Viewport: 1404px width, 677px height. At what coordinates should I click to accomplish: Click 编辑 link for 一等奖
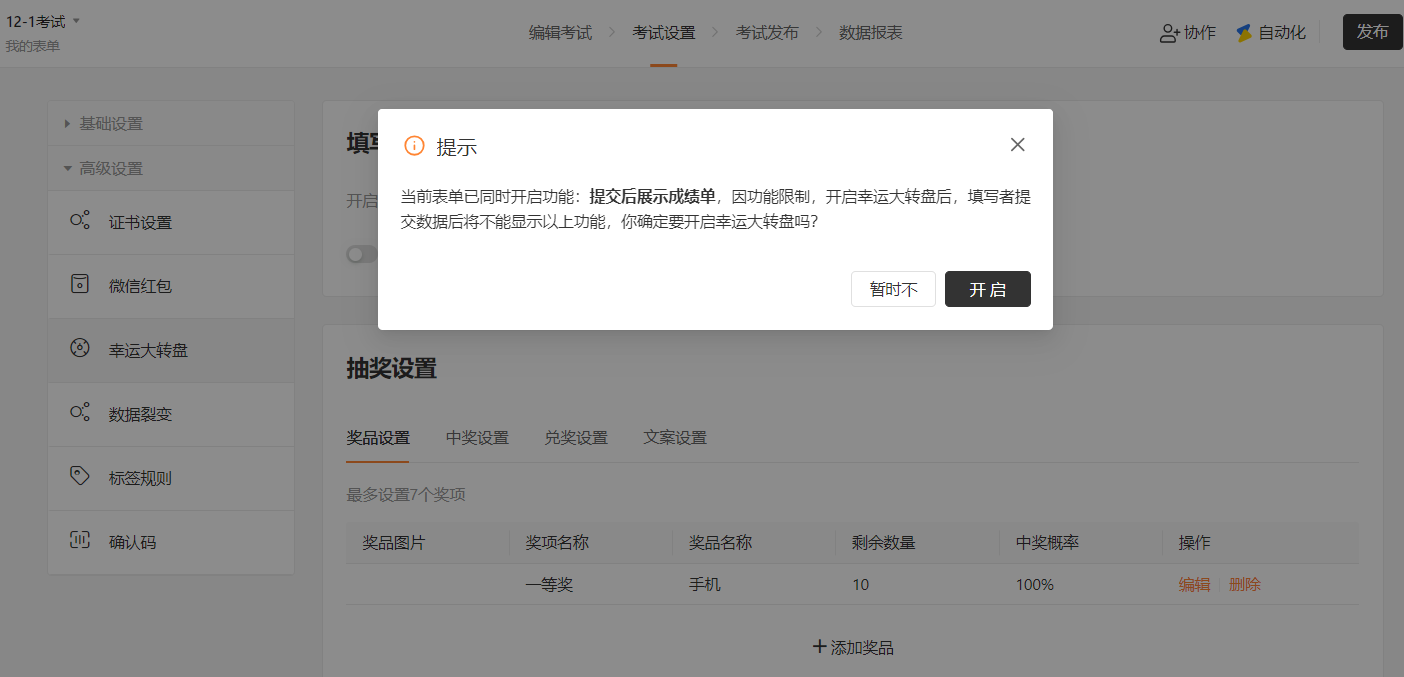point(1194,584)
